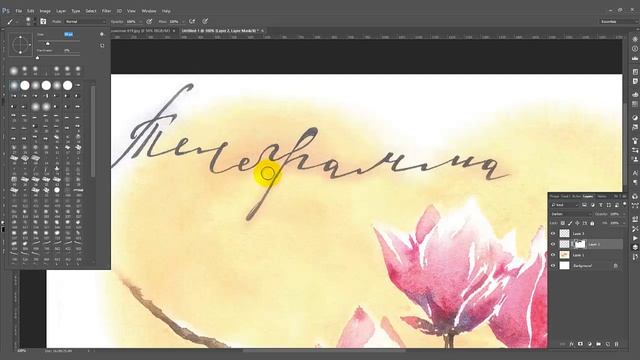Create a new group folder icon
Image resolution: width=640 pixels, height=360 pixels.
pos(598,344)
